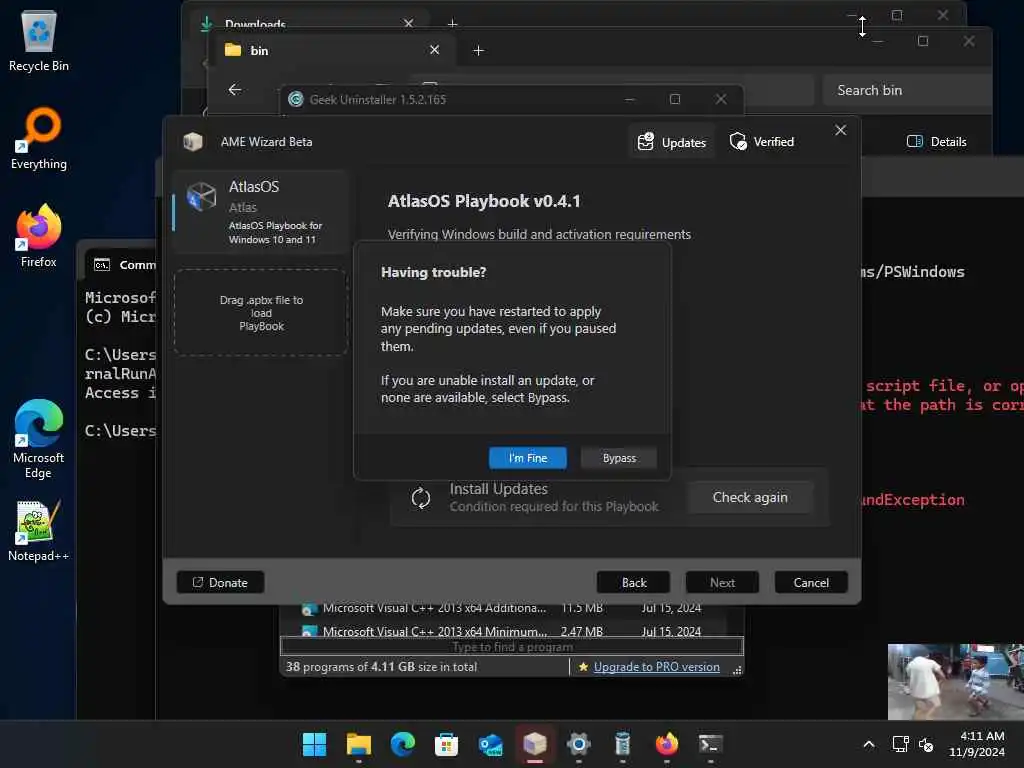Click Check again for Install Updates
The height and width of the screenshot is (768, 1024).
750,498
